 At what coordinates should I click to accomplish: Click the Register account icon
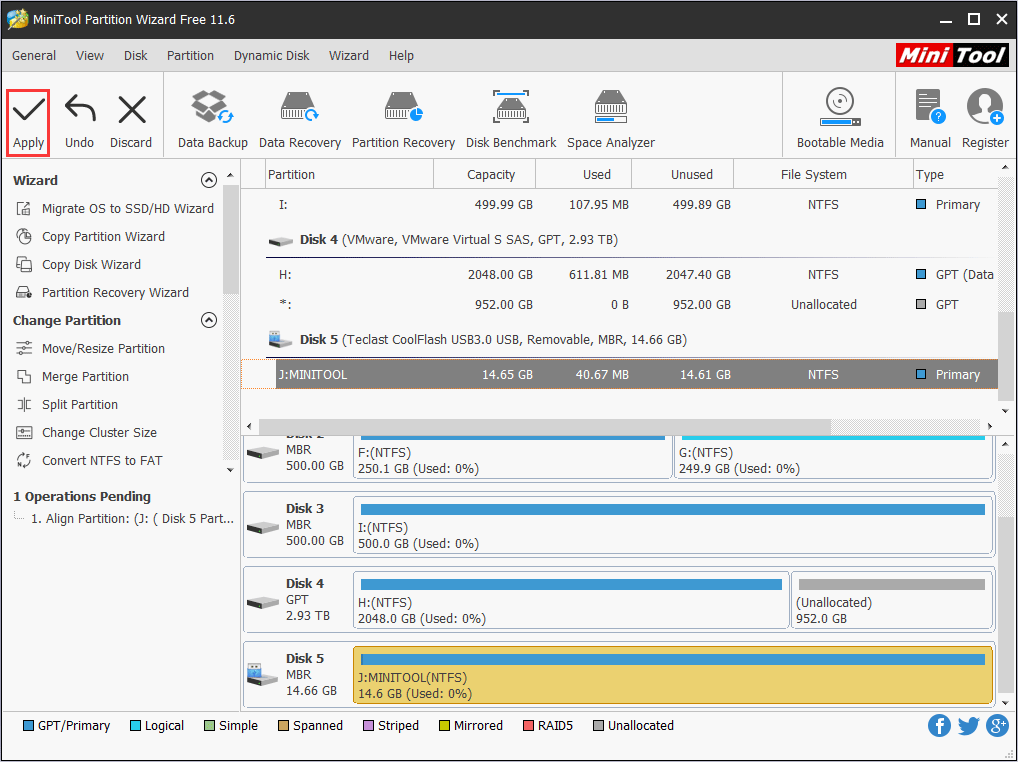985,107
